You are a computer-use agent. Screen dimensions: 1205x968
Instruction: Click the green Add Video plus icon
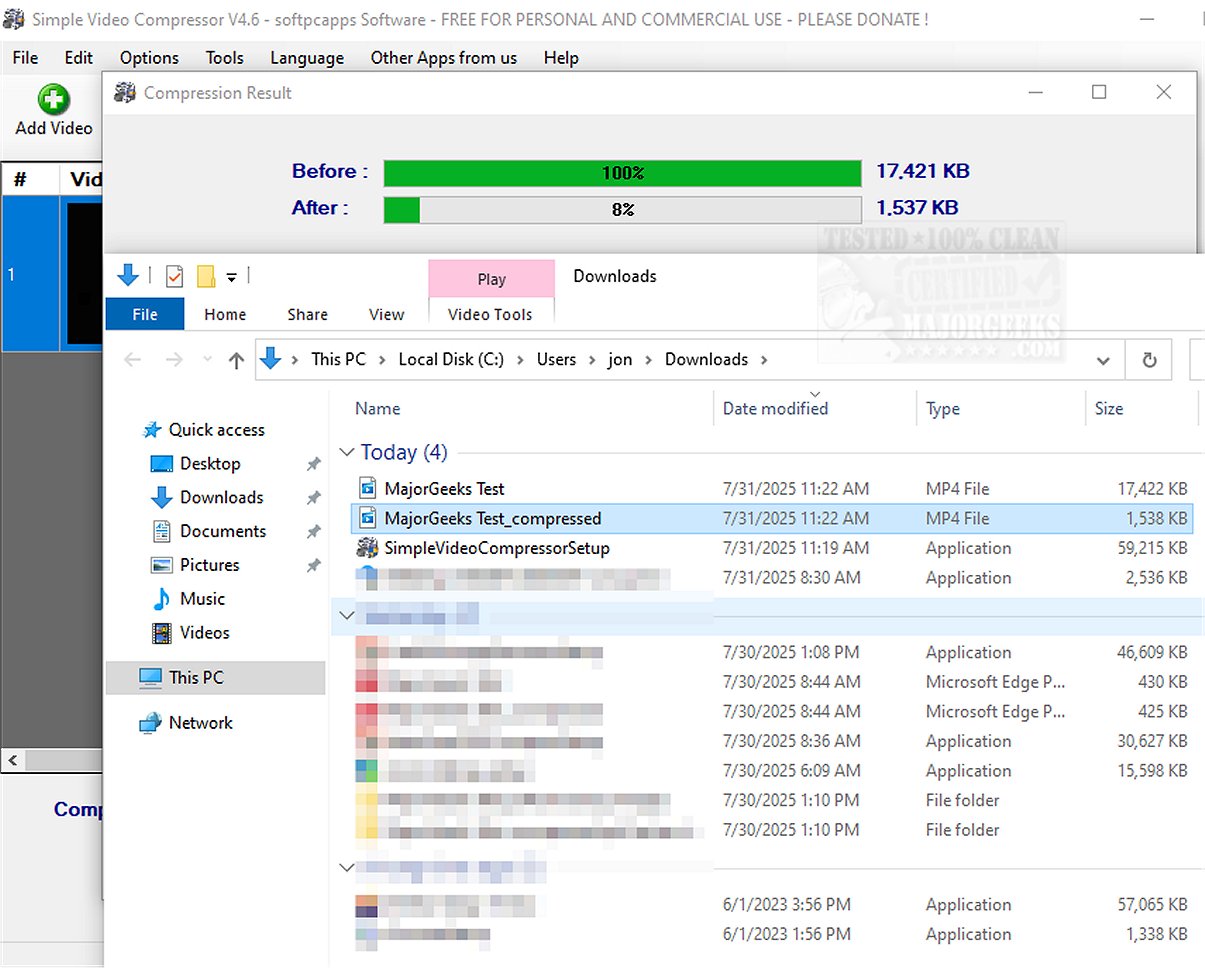(x=53, y=100)
